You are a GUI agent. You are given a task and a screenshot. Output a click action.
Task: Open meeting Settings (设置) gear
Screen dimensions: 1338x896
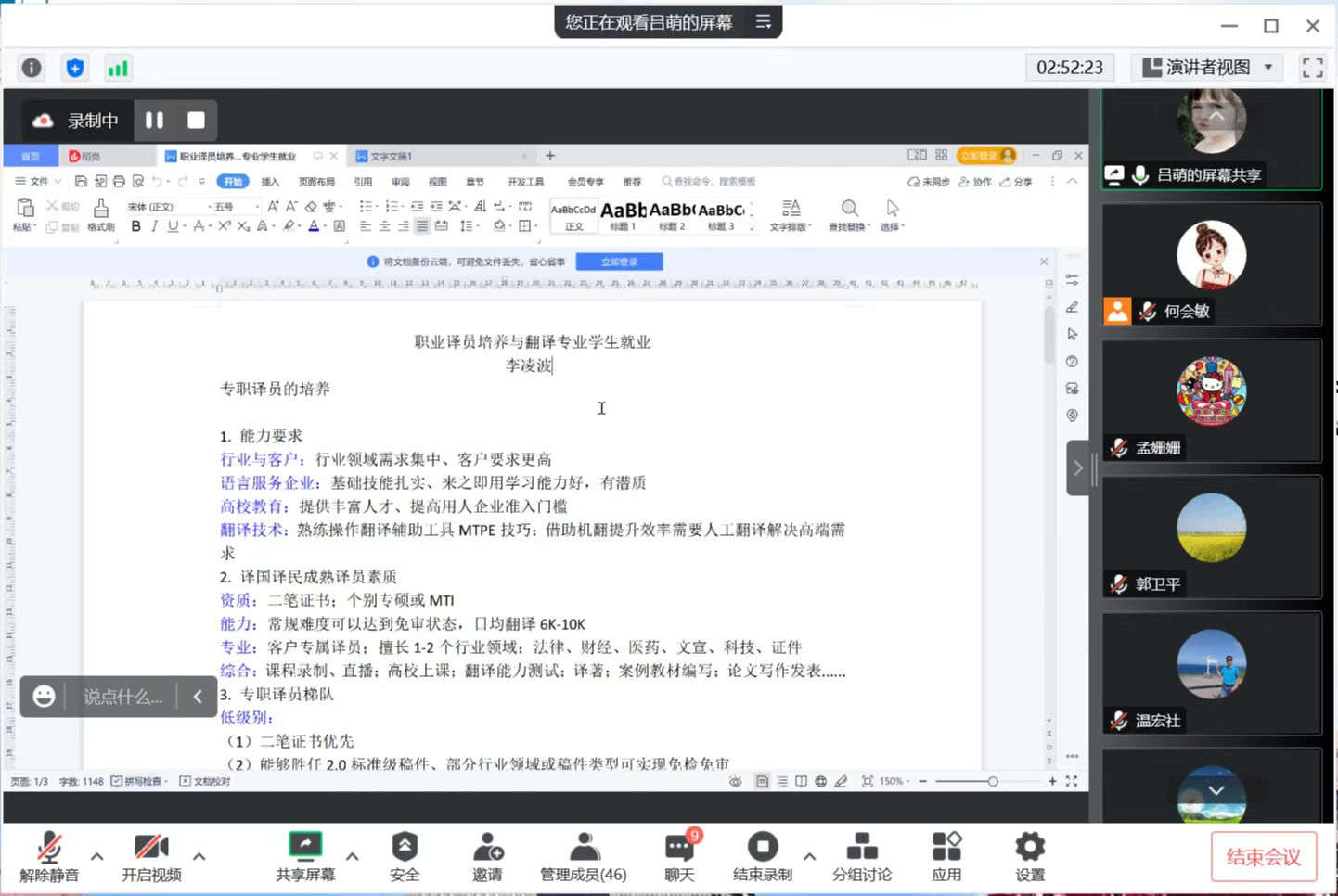[1030, 856]
